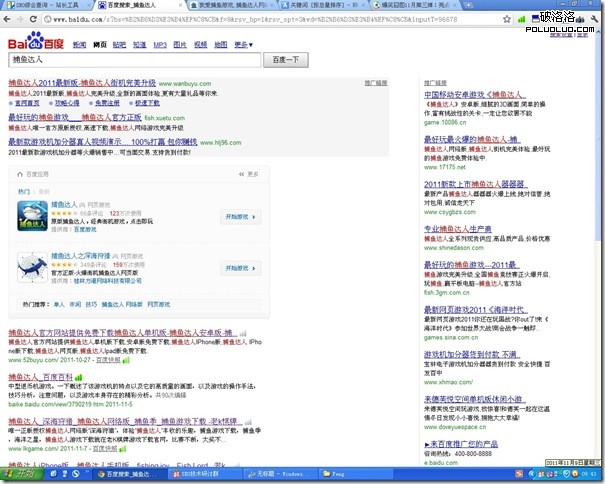Click 开始游戏 for the first 捕鱼达人 app
This screenshot has height=484, width=605.
240,217
